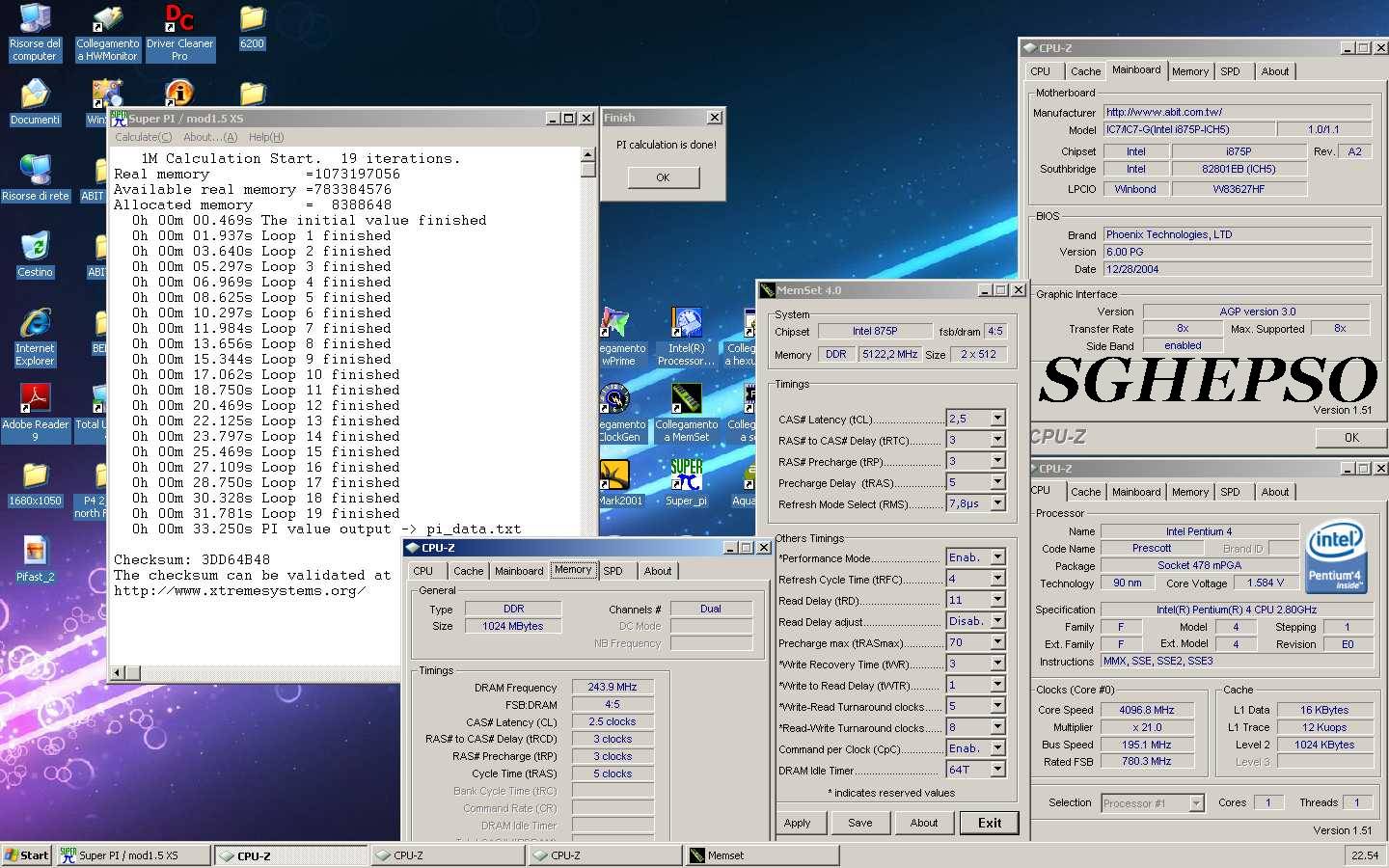This screenshot has width=1389, height=868.
Task: Open Refresh Cycle Time (tRFC) dropdown
Action: [x=997, y=578]
